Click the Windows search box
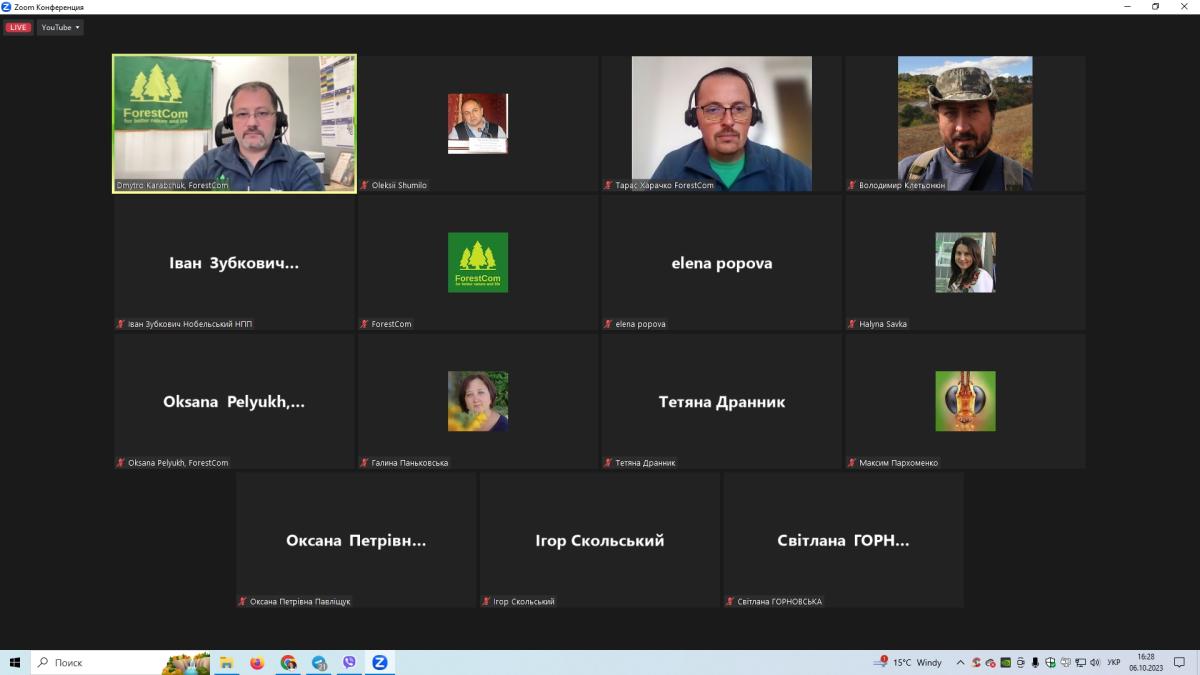Screen dimensions: 1200x675 coord(100,662)
